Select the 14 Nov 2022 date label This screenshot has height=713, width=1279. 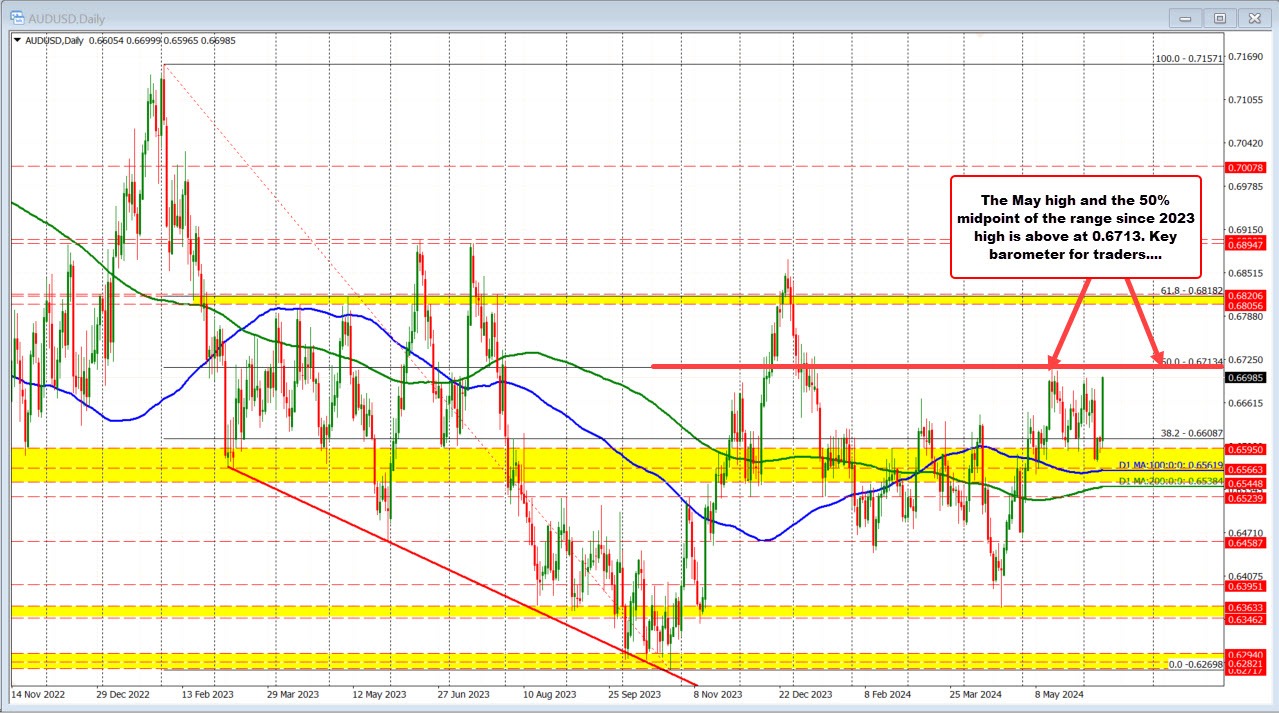pyautogui.click(x=41, y=693)
